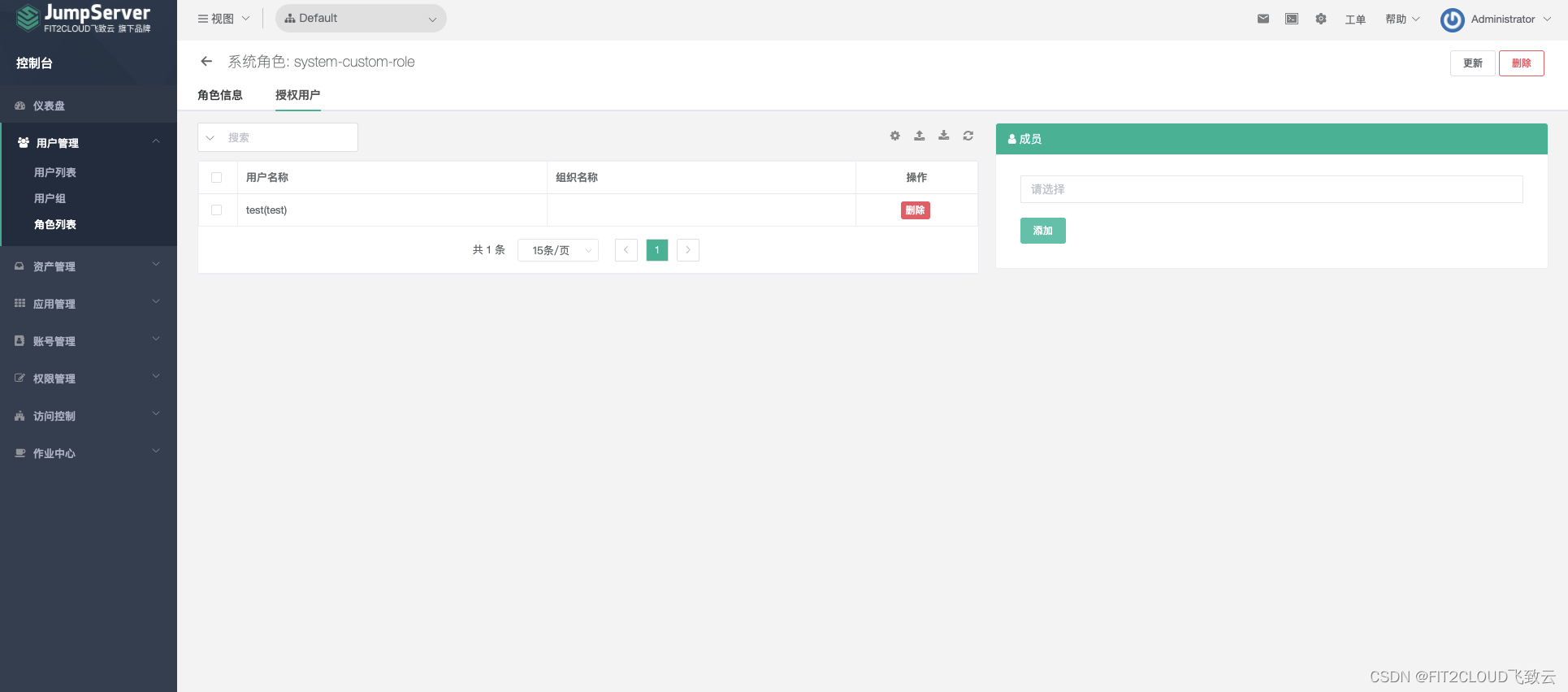Collapse the 用户管理 menu

coord(89,143)
